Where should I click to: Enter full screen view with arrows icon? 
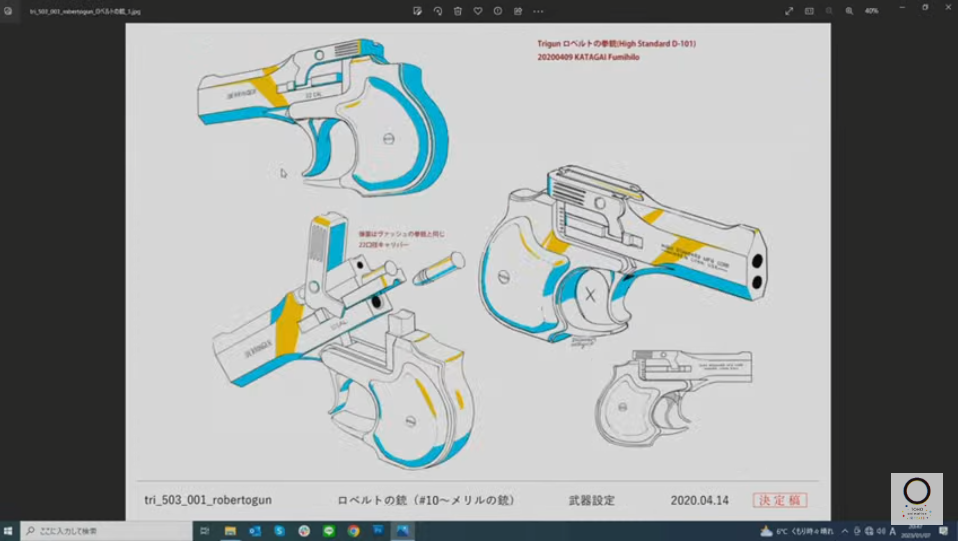tap(789, 11)
